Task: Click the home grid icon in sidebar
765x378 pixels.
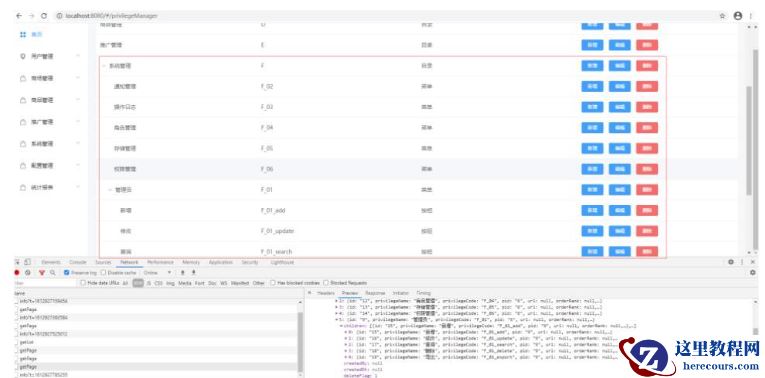Action: [23, 35]
